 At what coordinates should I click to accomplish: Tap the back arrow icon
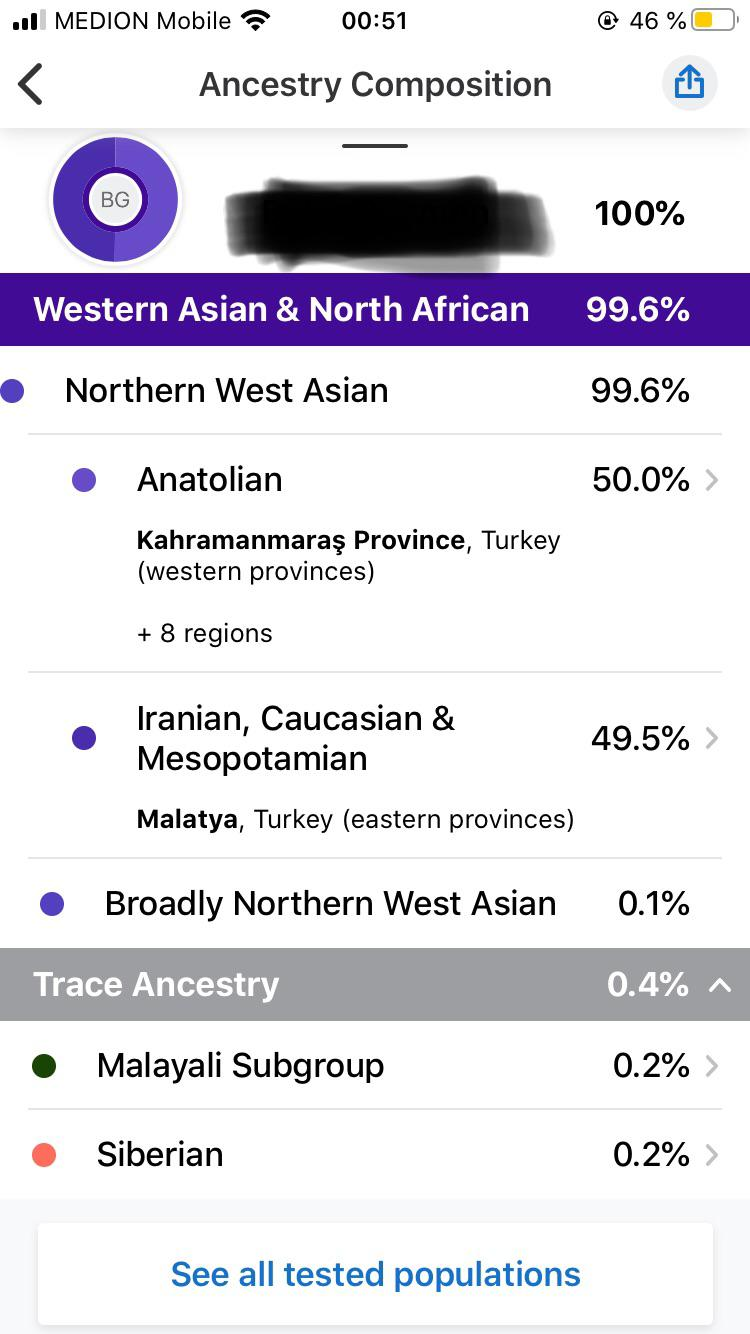tap(31, 84)
